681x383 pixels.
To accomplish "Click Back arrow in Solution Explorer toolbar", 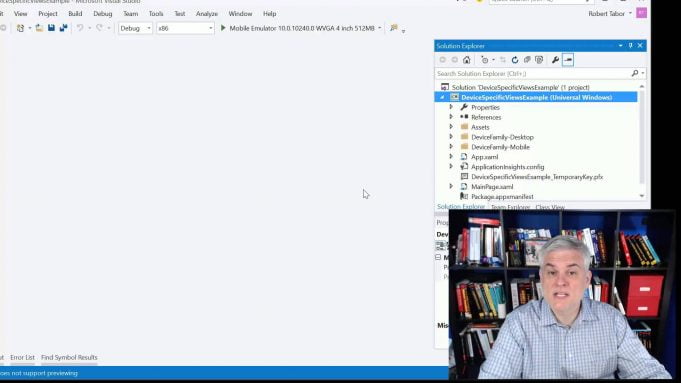I will (443, 60).
